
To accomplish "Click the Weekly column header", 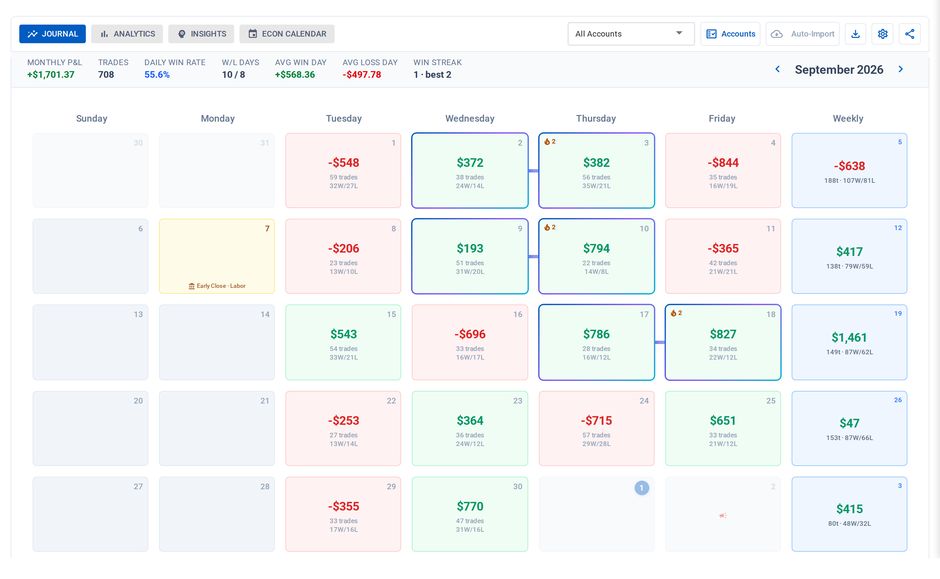I will click(848, 119).
